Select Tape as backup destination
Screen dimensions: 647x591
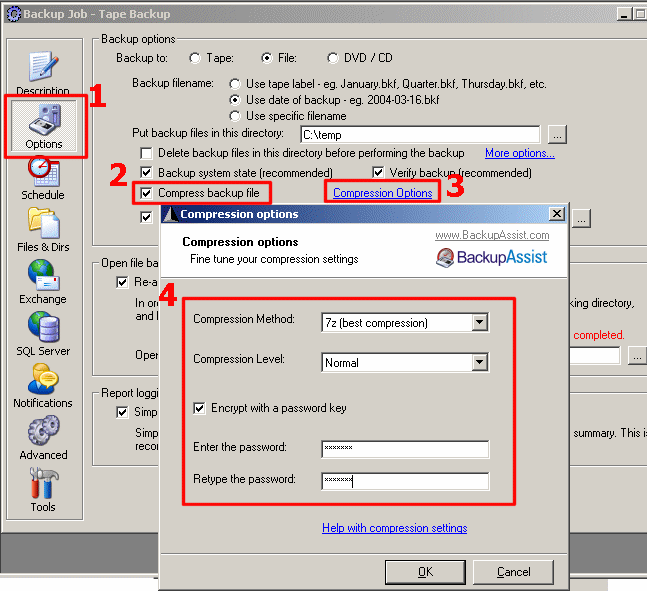(x=195, y=58)
